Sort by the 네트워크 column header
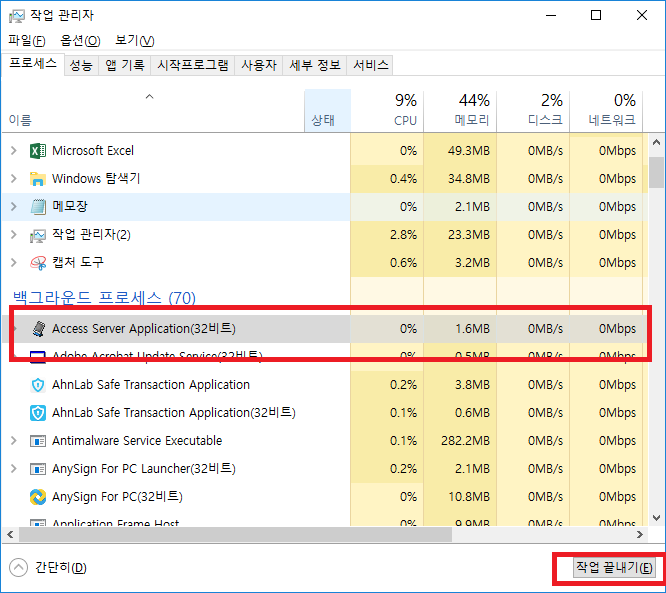The width and height of the screenshot is (666, 593). point(606,111)
